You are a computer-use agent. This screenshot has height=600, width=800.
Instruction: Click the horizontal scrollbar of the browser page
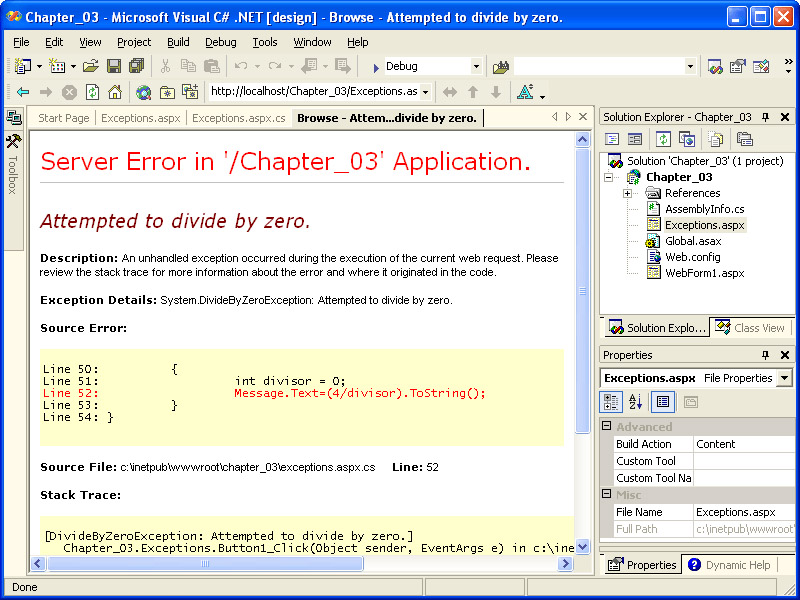300,563
